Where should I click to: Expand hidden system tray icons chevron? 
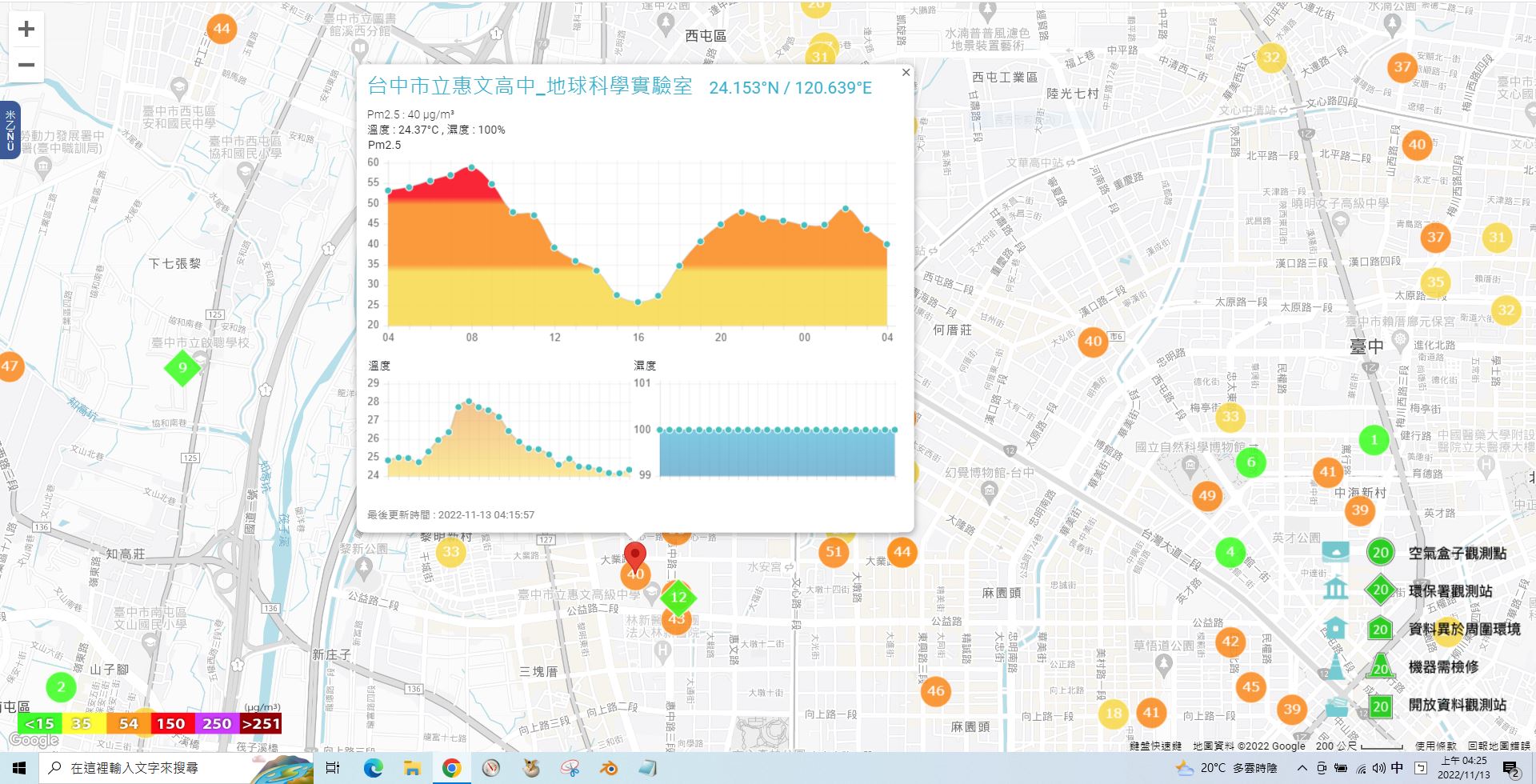(1302, 768)
